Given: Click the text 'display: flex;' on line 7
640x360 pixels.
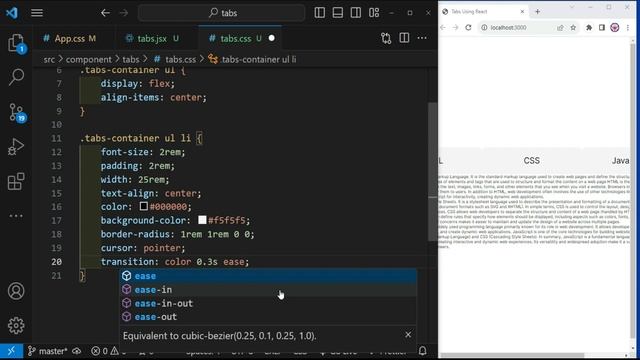Looking at the screenshot, I should point(138,84).
